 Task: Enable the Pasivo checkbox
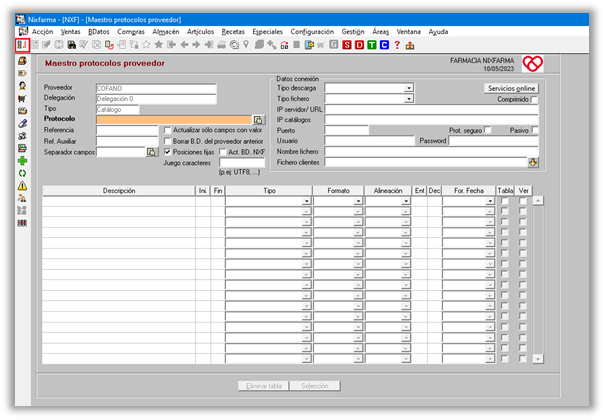pyautogui.click(x=535, y=130)
